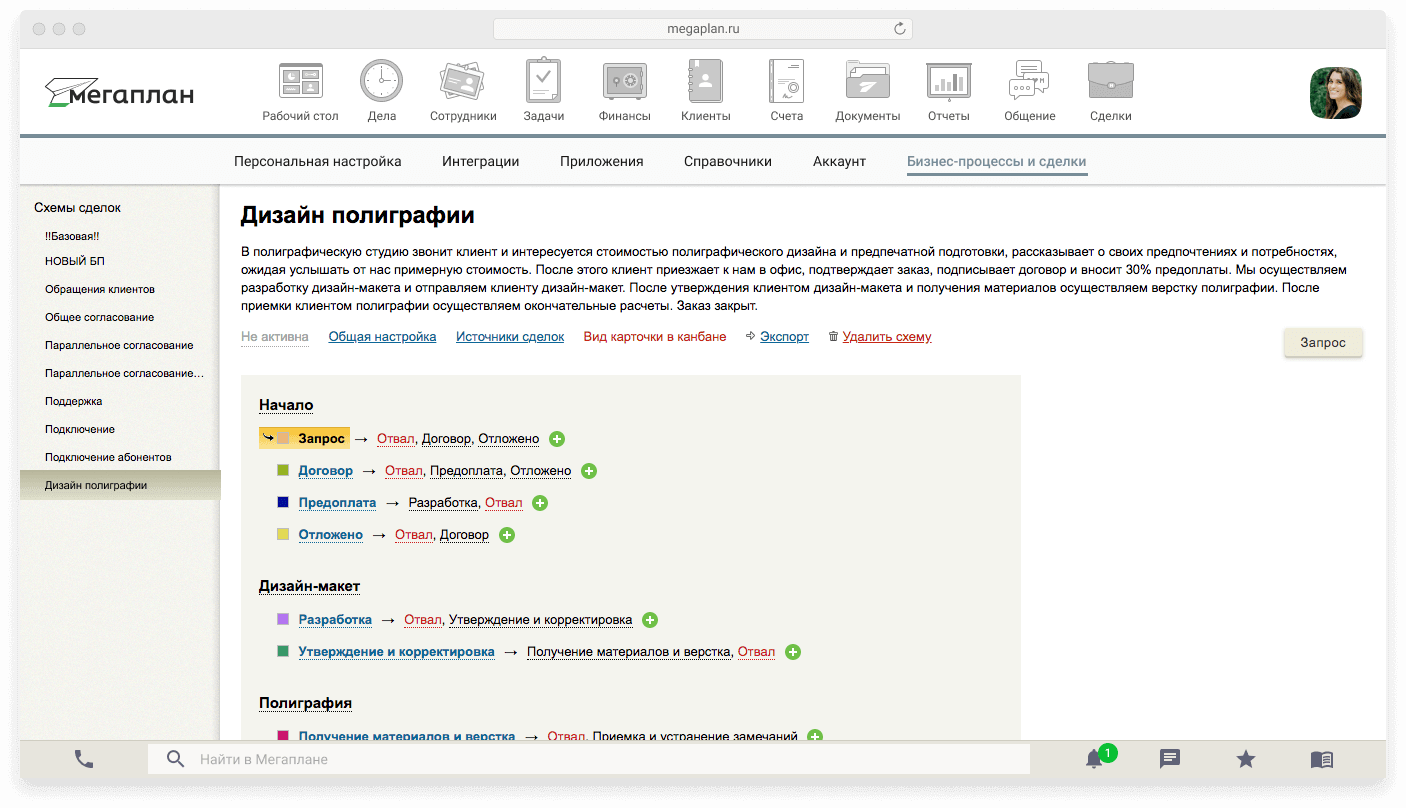
Task: Open the Сделки briefcase icon
Action: [1110, 82]
